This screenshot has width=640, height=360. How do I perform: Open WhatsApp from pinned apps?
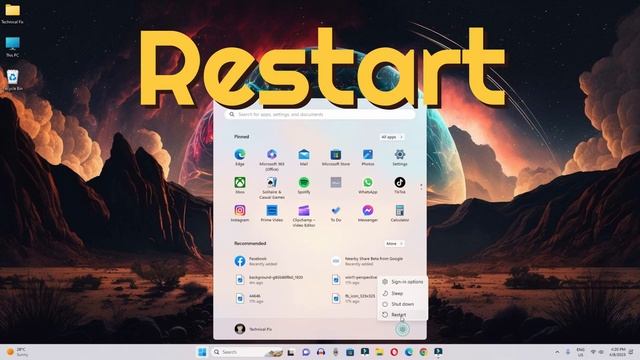click(368, 185)
